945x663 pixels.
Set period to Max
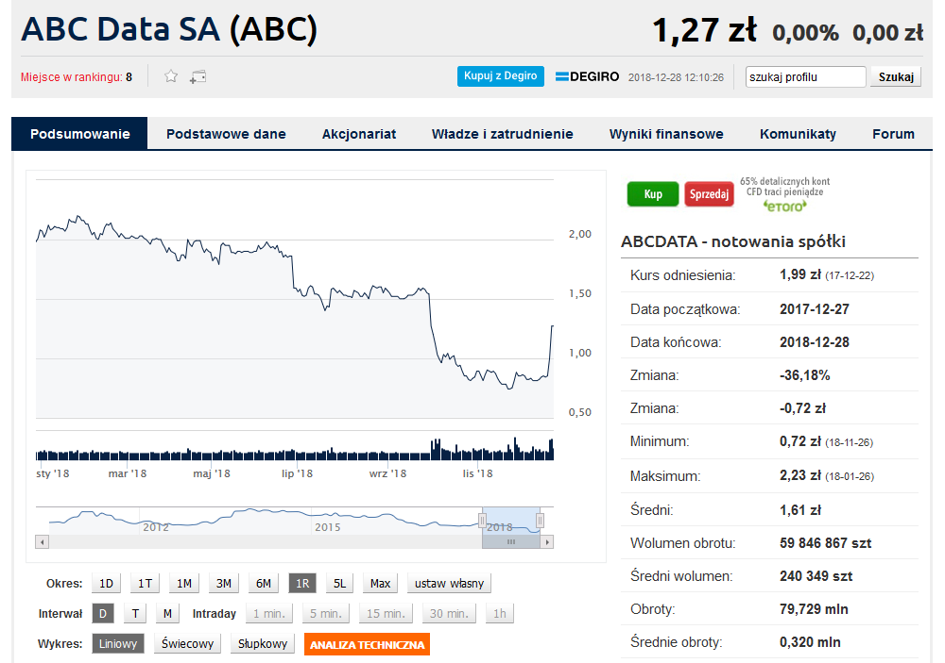point(380,583)
